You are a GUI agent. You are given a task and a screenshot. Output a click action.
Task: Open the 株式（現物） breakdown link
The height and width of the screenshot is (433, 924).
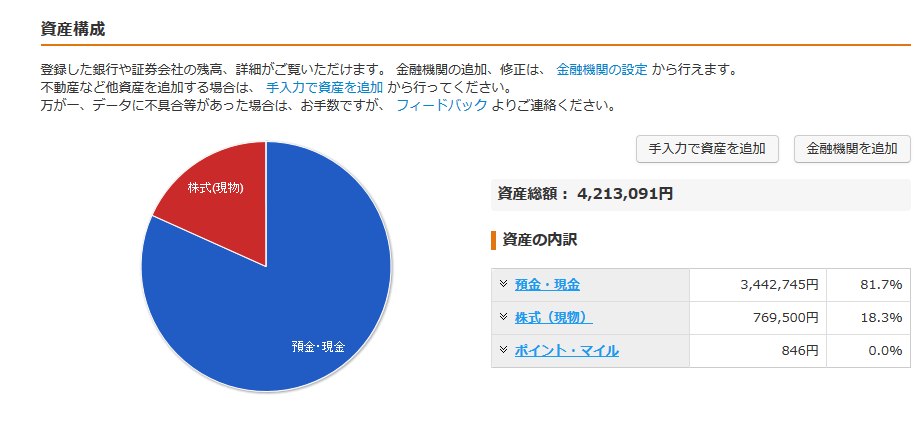[553, 318]
